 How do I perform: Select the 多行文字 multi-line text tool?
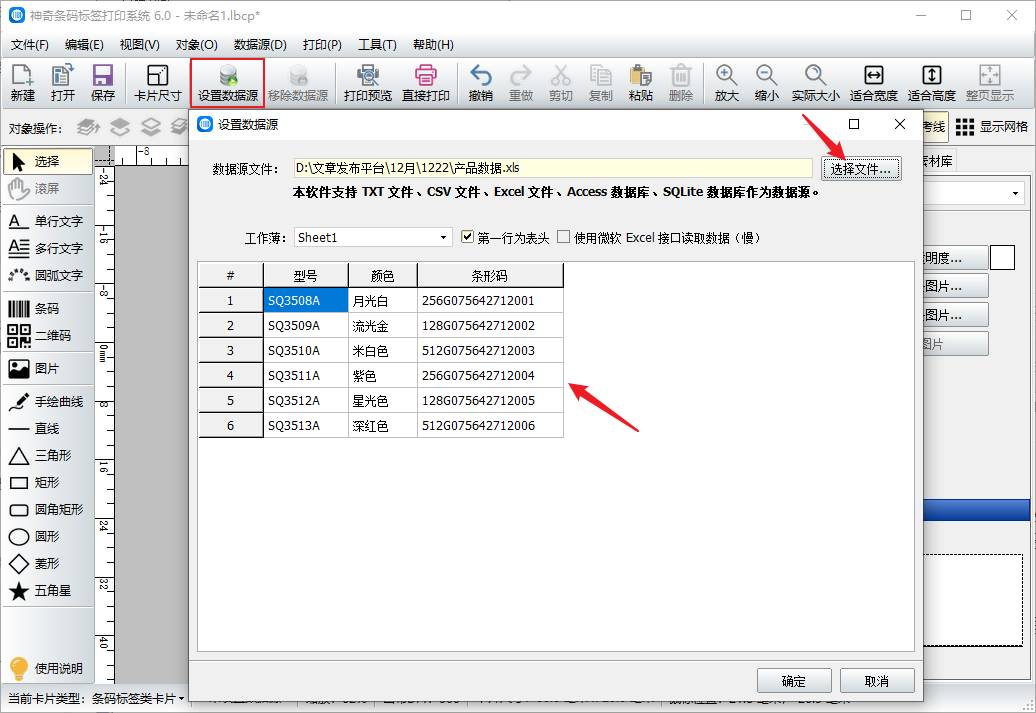click(48, 248)
